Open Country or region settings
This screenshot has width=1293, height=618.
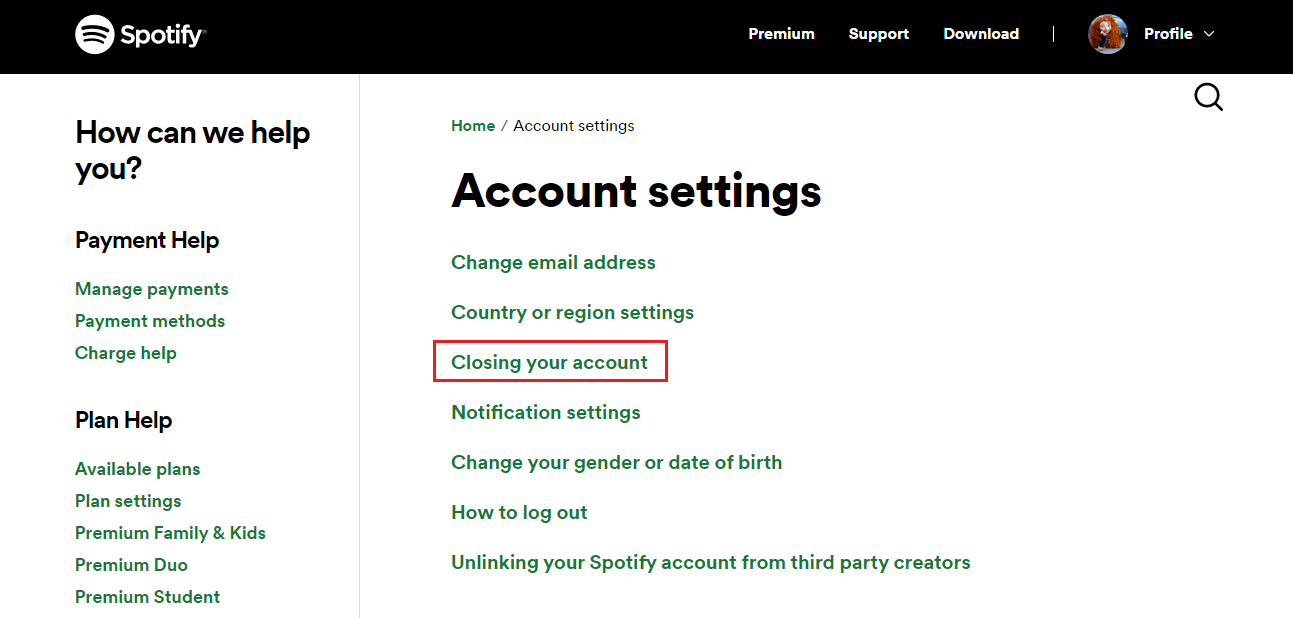(x=572, y=312)
